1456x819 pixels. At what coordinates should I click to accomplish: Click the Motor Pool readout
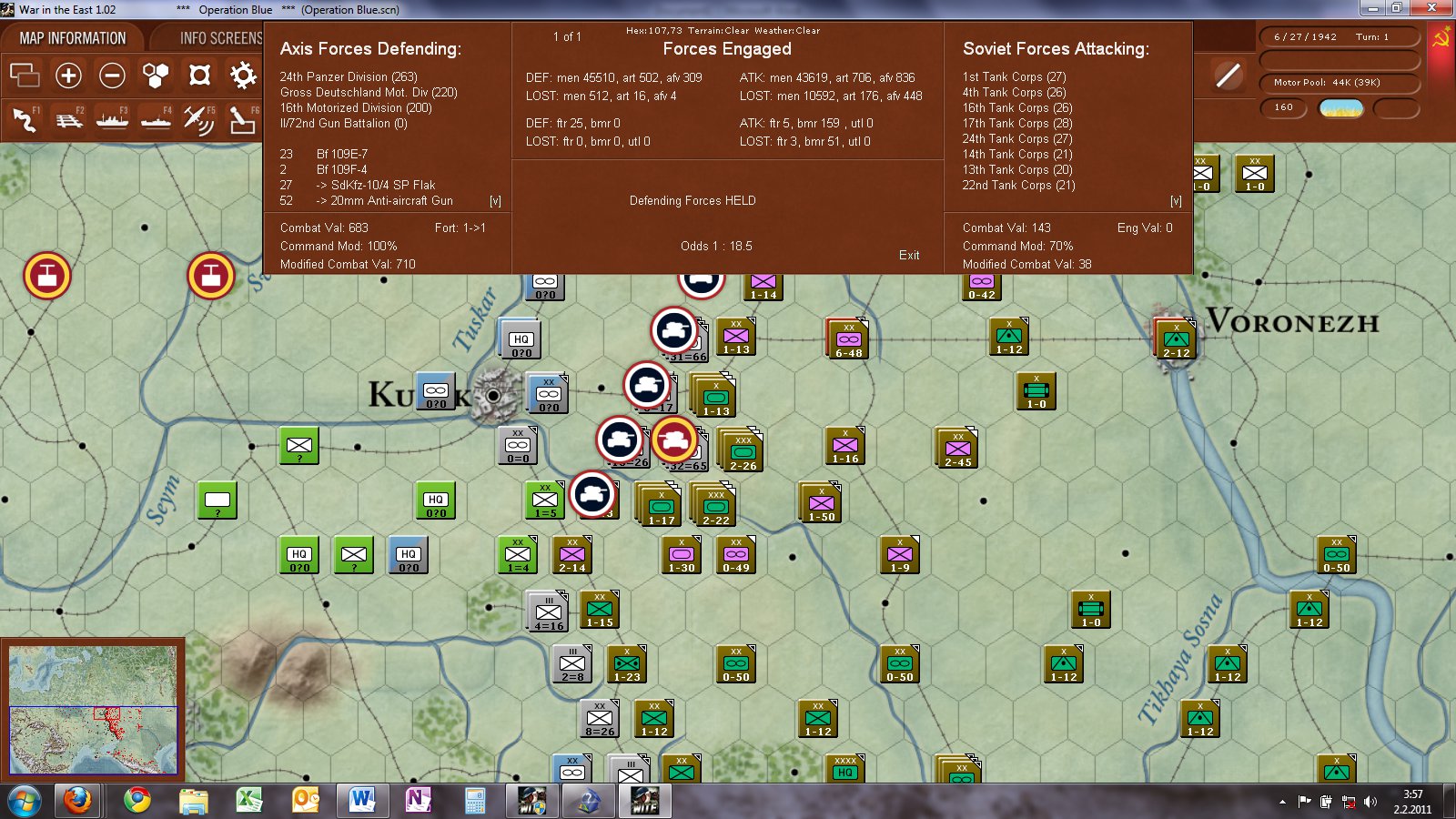click(x=1340, y=83)
